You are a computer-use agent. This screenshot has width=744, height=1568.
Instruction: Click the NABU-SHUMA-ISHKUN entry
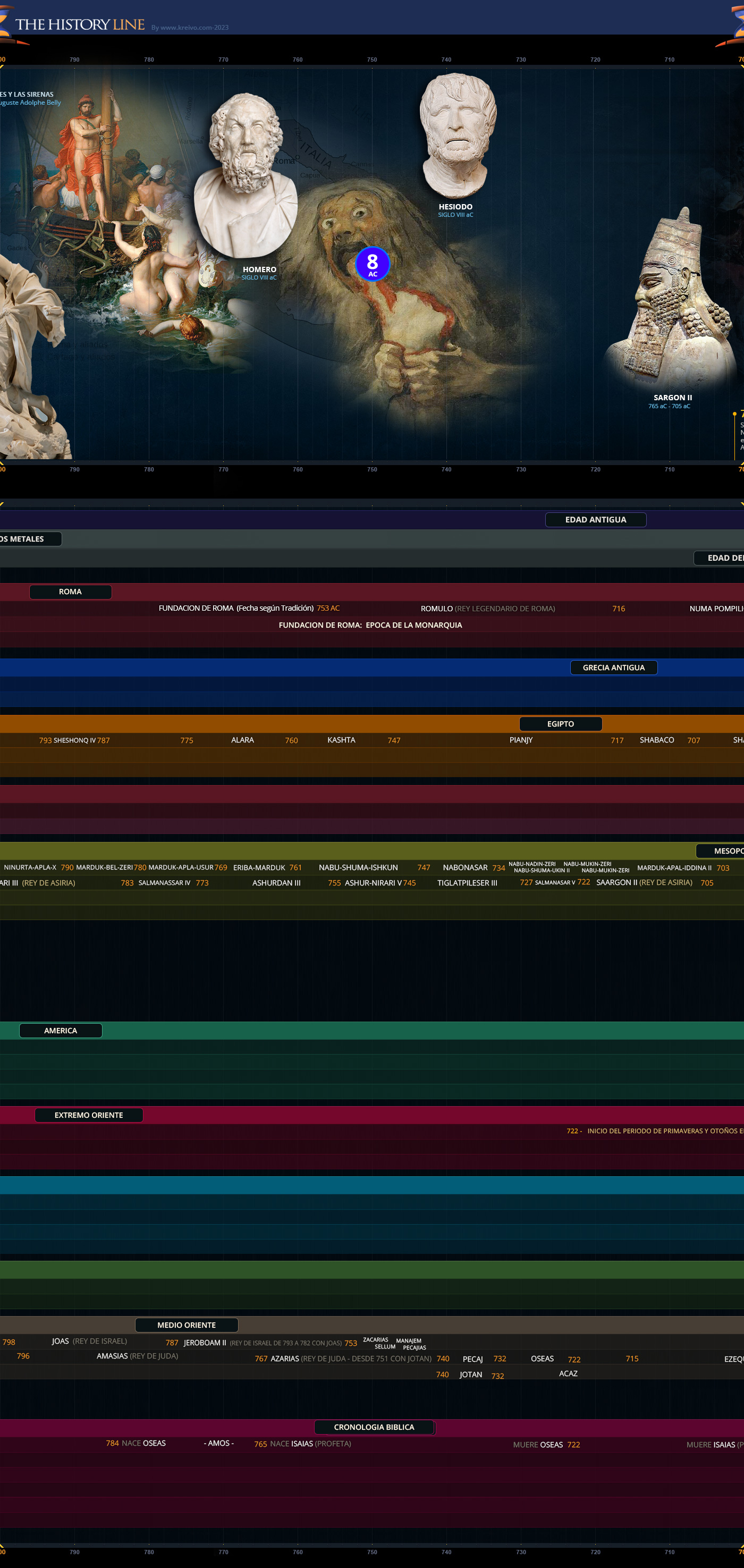tap(358, 867)
